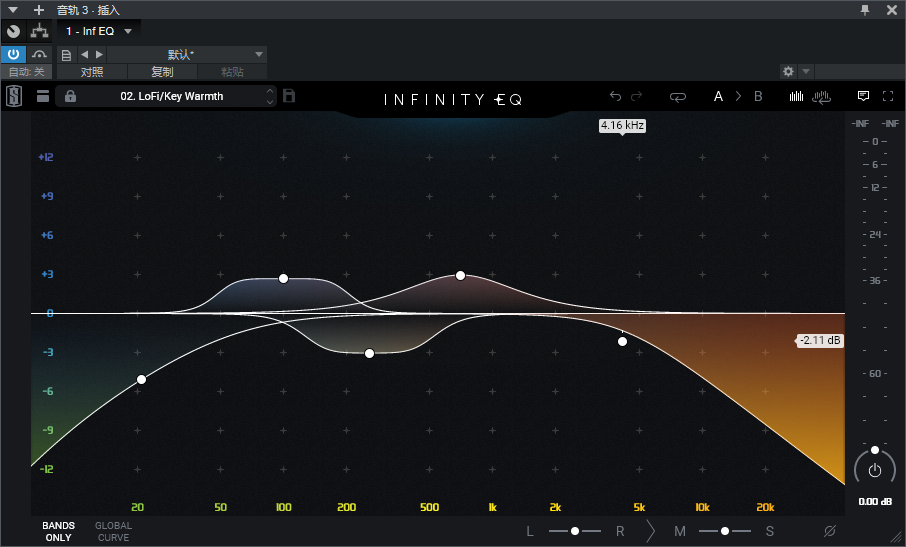
Task: Click the +12 dB scale label
Action: click(x=46, y=157)
